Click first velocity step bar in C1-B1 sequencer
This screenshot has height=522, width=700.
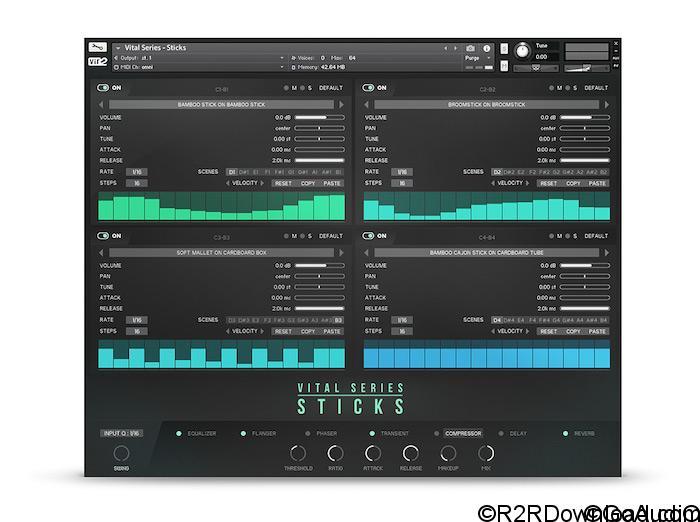(106, 210)
